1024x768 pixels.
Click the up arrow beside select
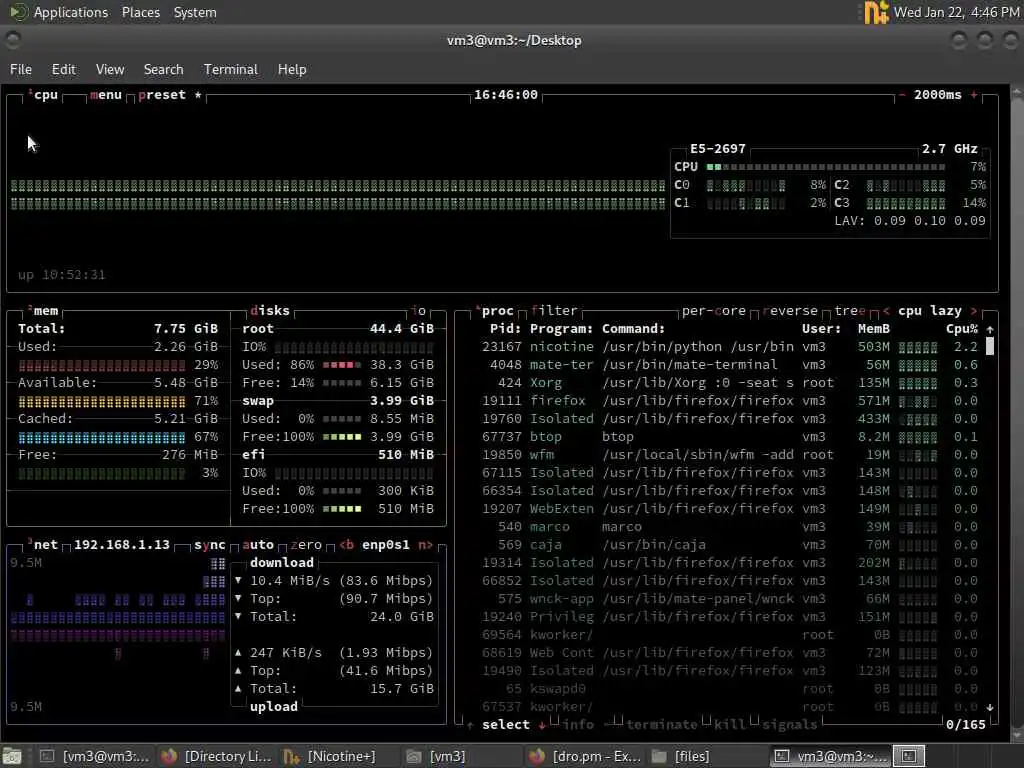470,725
